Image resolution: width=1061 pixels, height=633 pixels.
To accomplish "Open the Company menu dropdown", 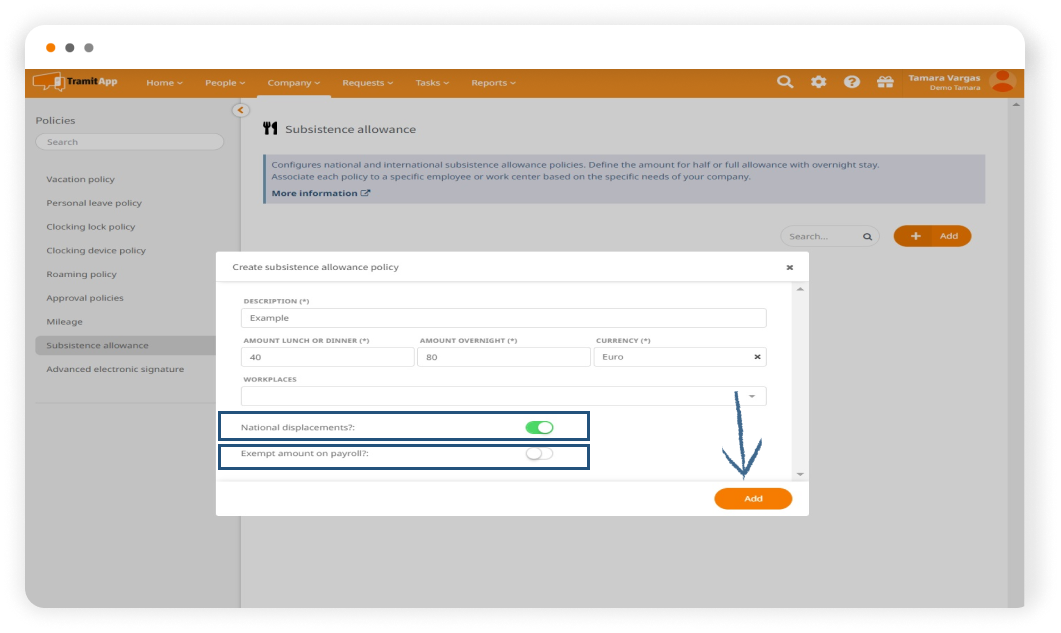I will [293, 83].
